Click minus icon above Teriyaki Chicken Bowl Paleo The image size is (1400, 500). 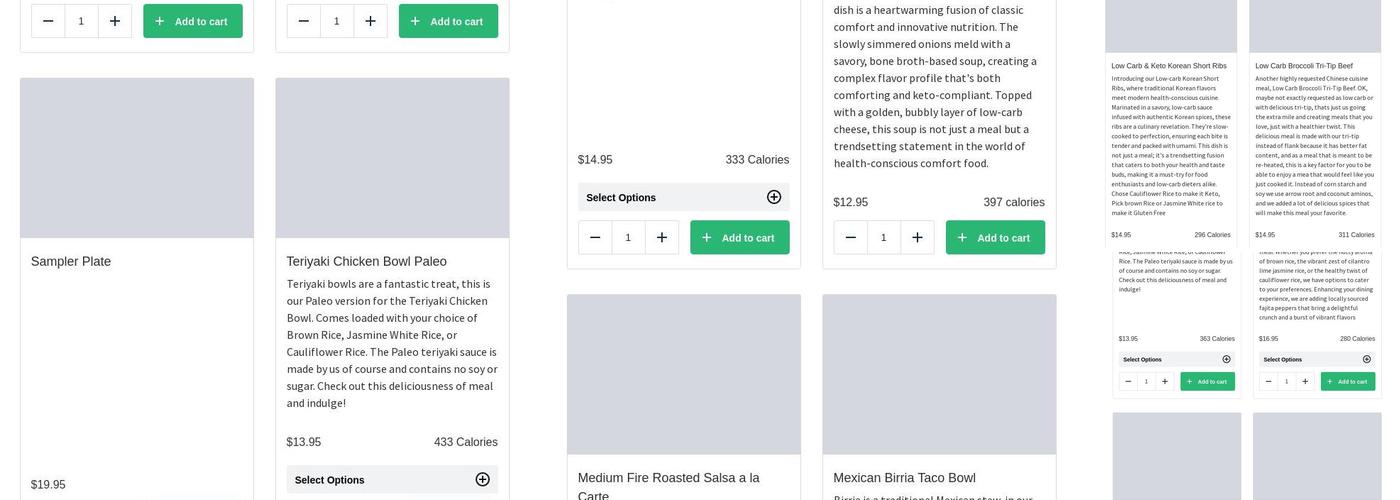click(304, 21)
